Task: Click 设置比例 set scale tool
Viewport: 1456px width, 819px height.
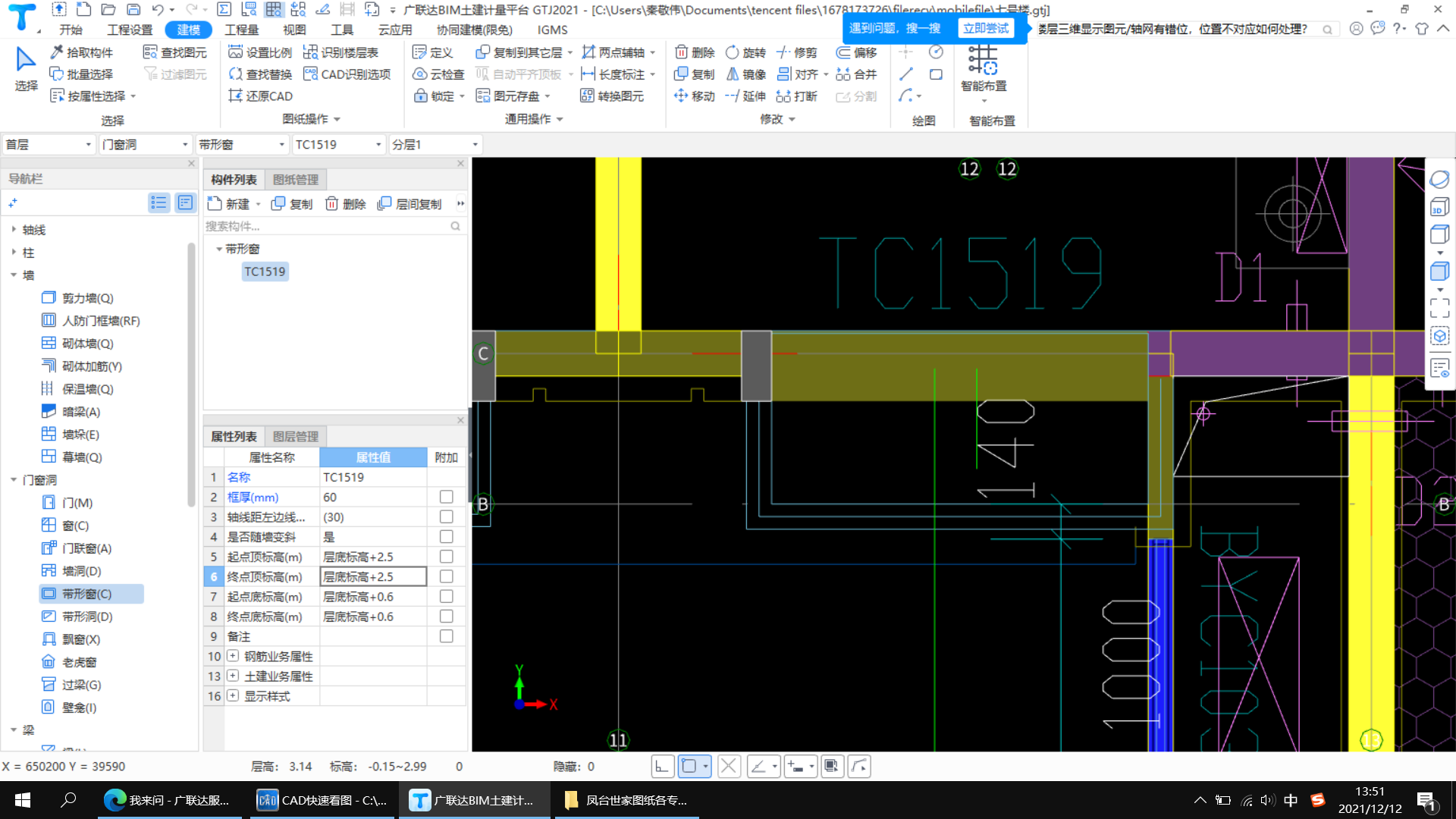Action: (x=260, y=52)
